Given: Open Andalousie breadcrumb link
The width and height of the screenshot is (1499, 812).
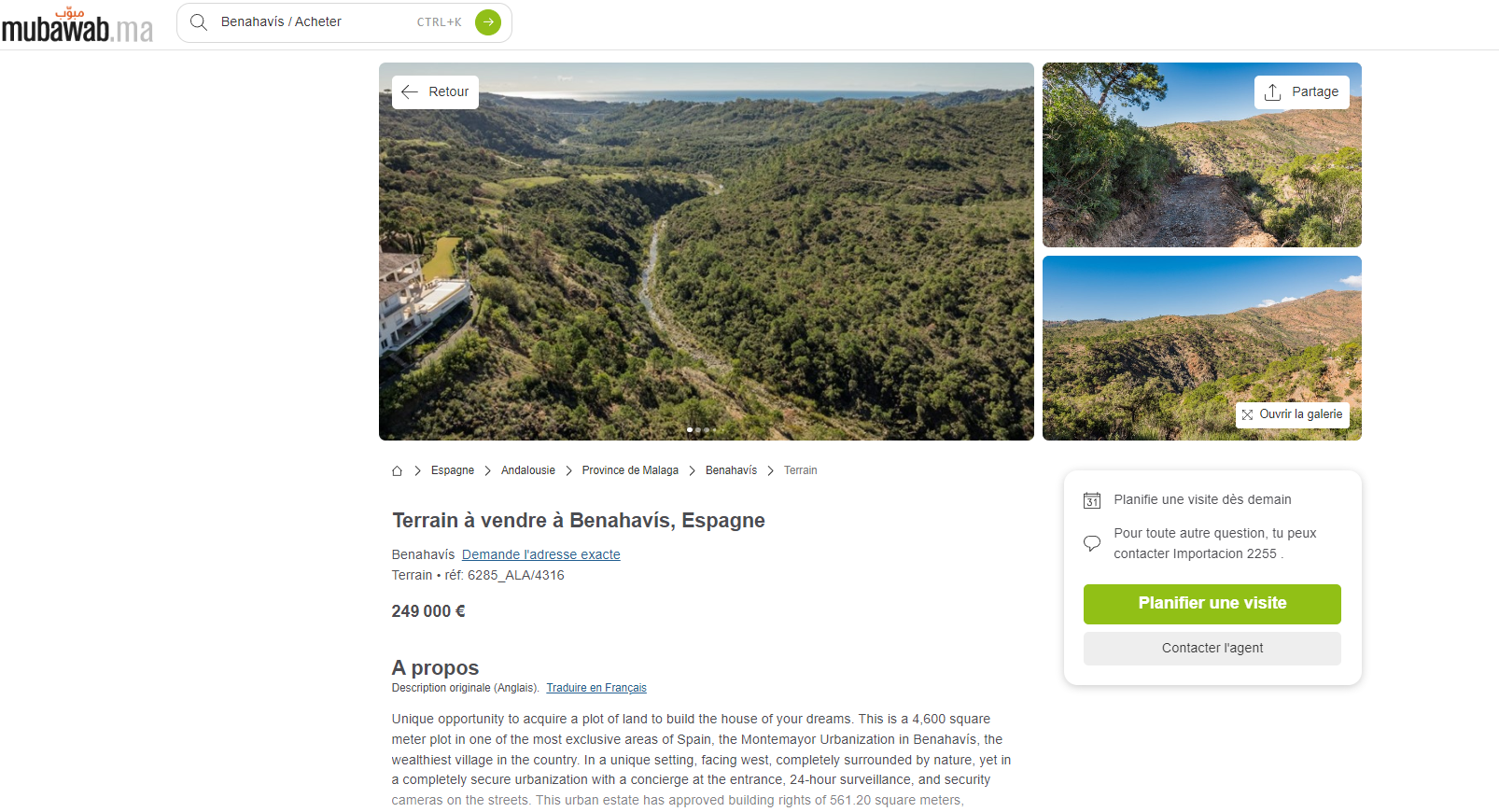Looking at the screenshot, I should pyautogui.click(x=528, y=470).
